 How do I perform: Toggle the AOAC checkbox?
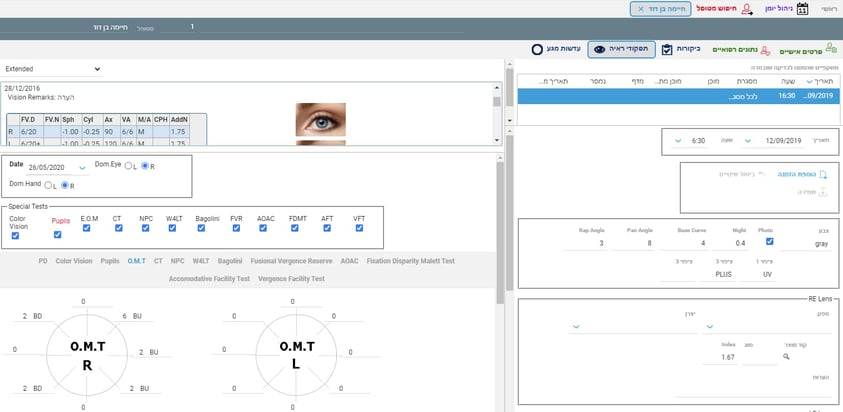pyautogui.click(x=263, y=228)
